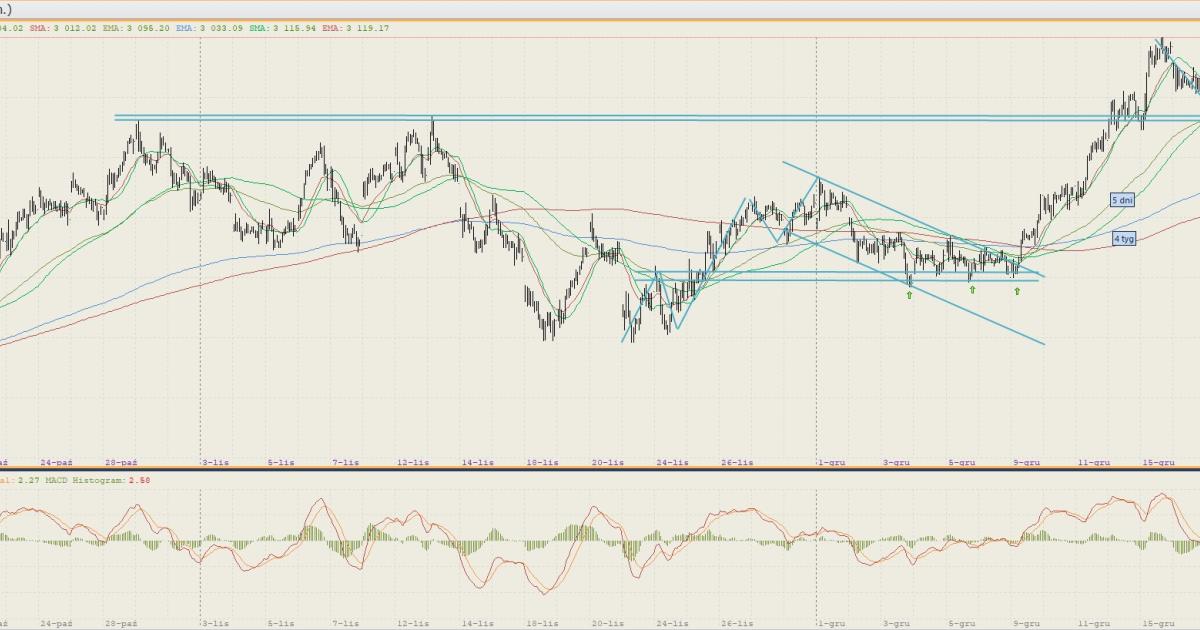Viewport: 1200px width, 630px height.
Task: Select the middle green up-arrow marker
Action: [972, 290]
